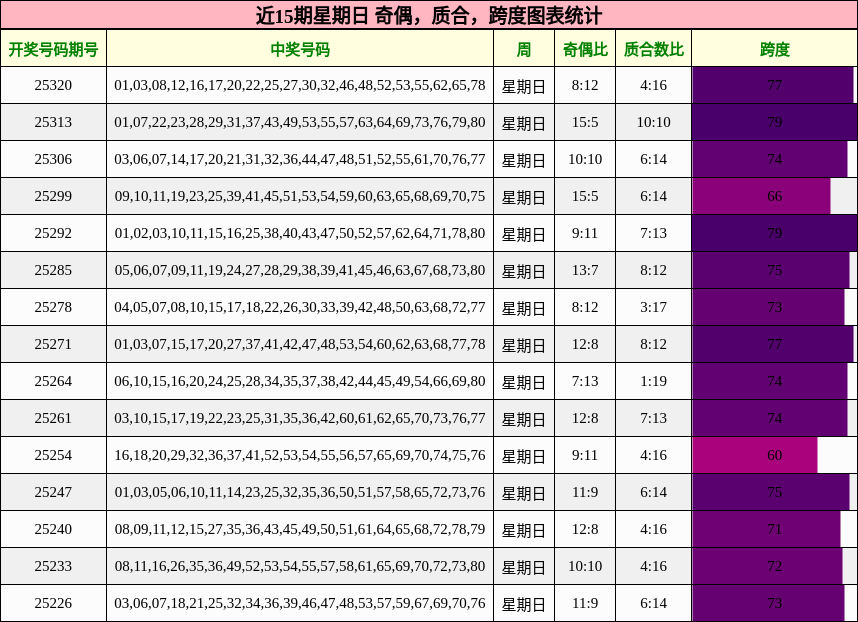Click the winning numbers of period 25313
Viewport: 858px width, 622px height.
300,122
